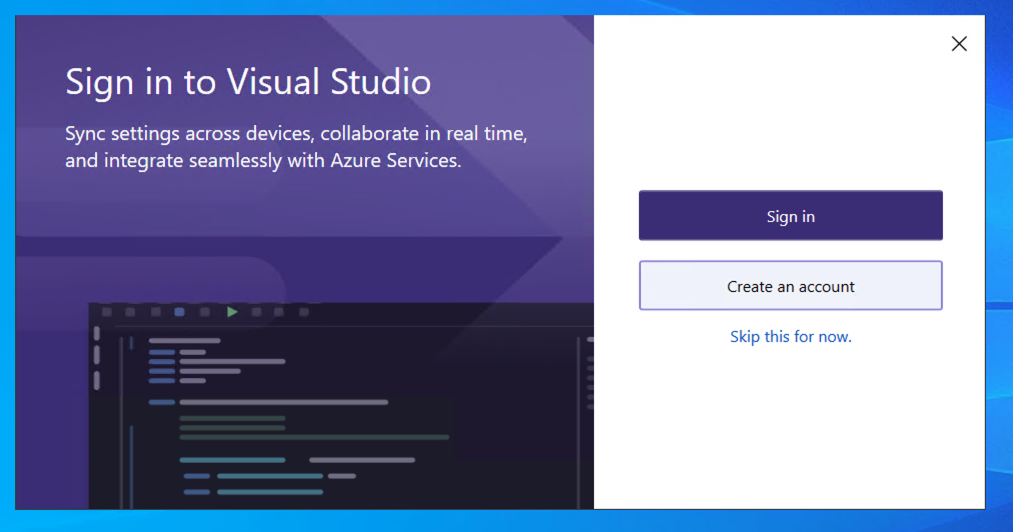Viewport: 1013px width, 532px height.
Task: Click the rightmost gray toolbar square in illustration
Action: point(304,312)
